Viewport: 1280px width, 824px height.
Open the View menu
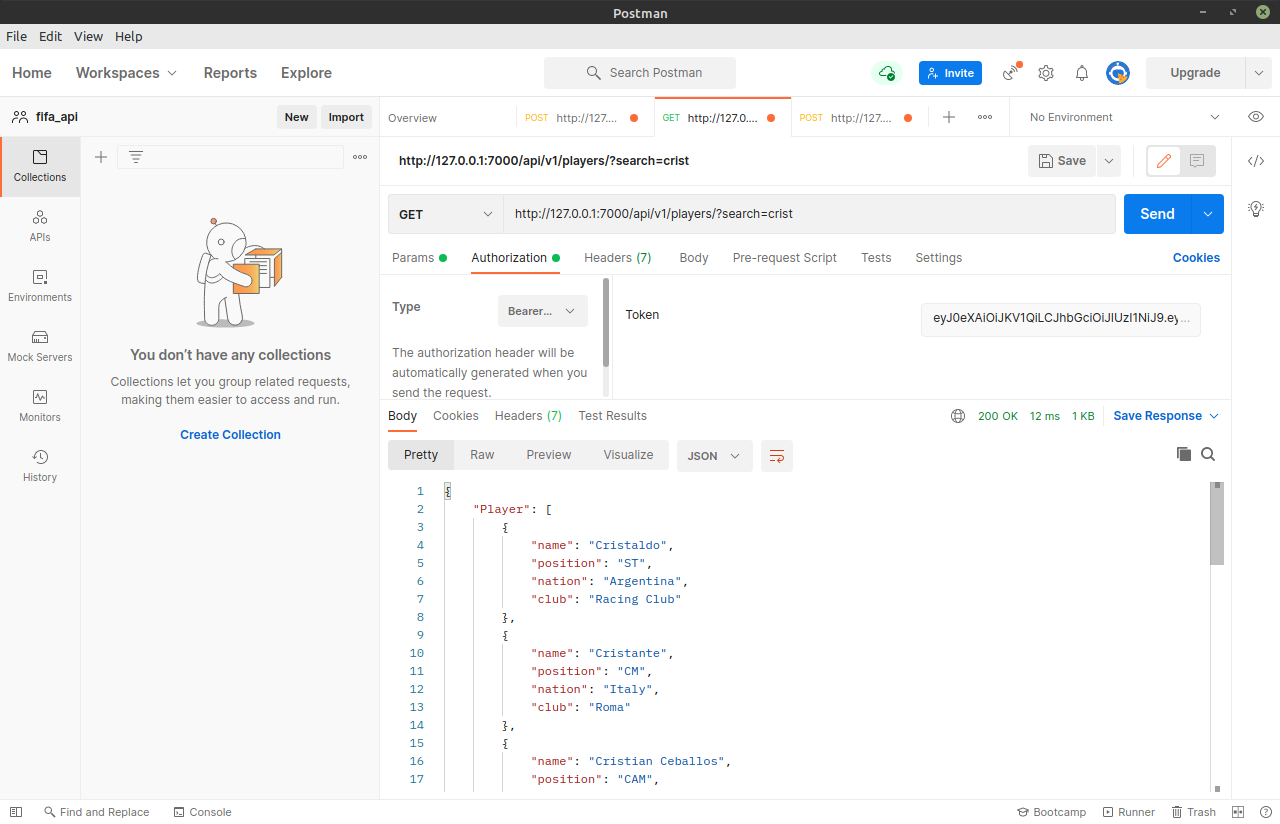click(89, 36)
